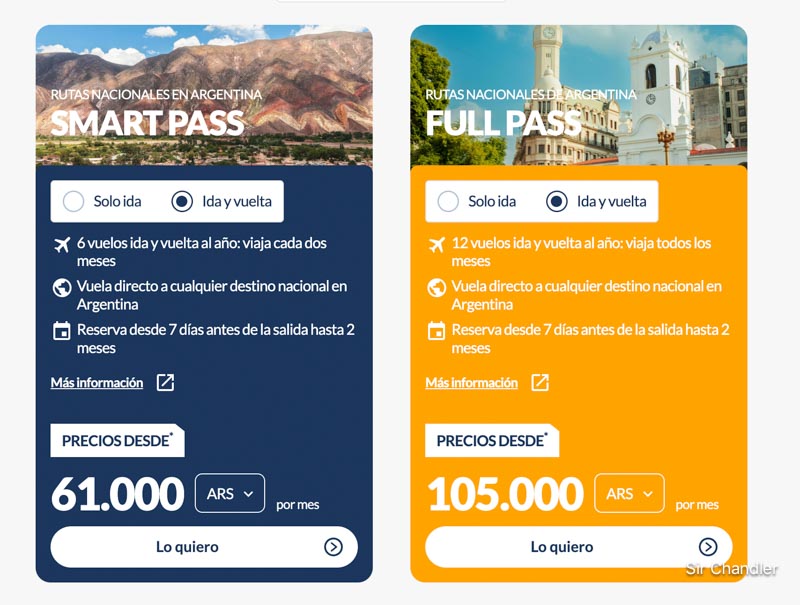Click the globe icon in Full Pass card
This screenshot has height=605, width=800.
click(436, 288)
